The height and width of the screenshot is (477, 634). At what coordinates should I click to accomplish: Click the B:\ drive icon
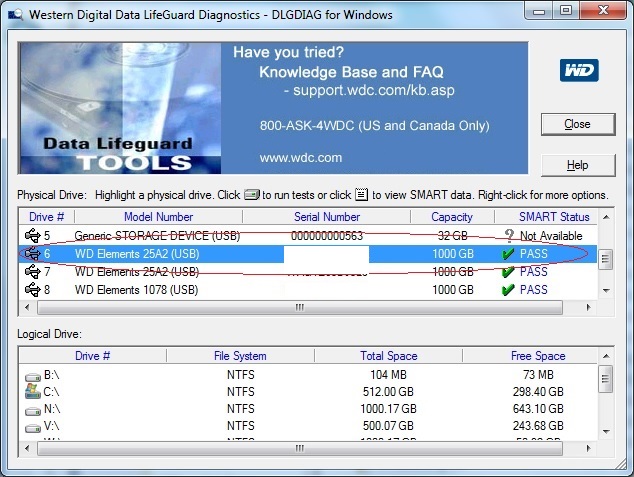click(x=33, y=377)
